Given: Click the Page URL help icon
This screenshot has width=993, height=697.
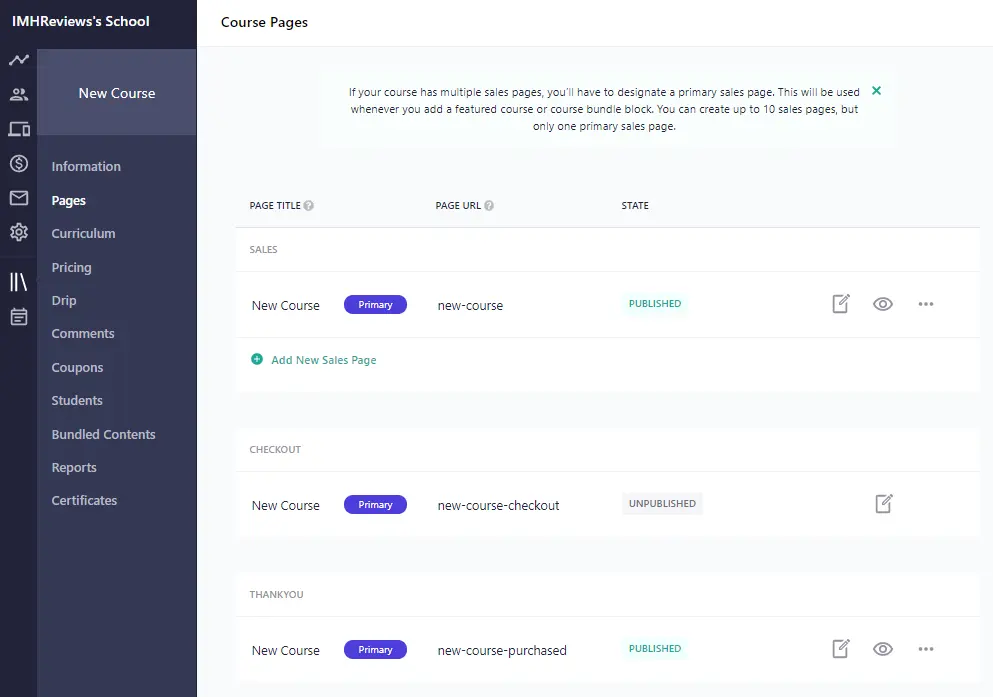Looking at the screenshot, I should pyautogui.click(x=490, y=206).
